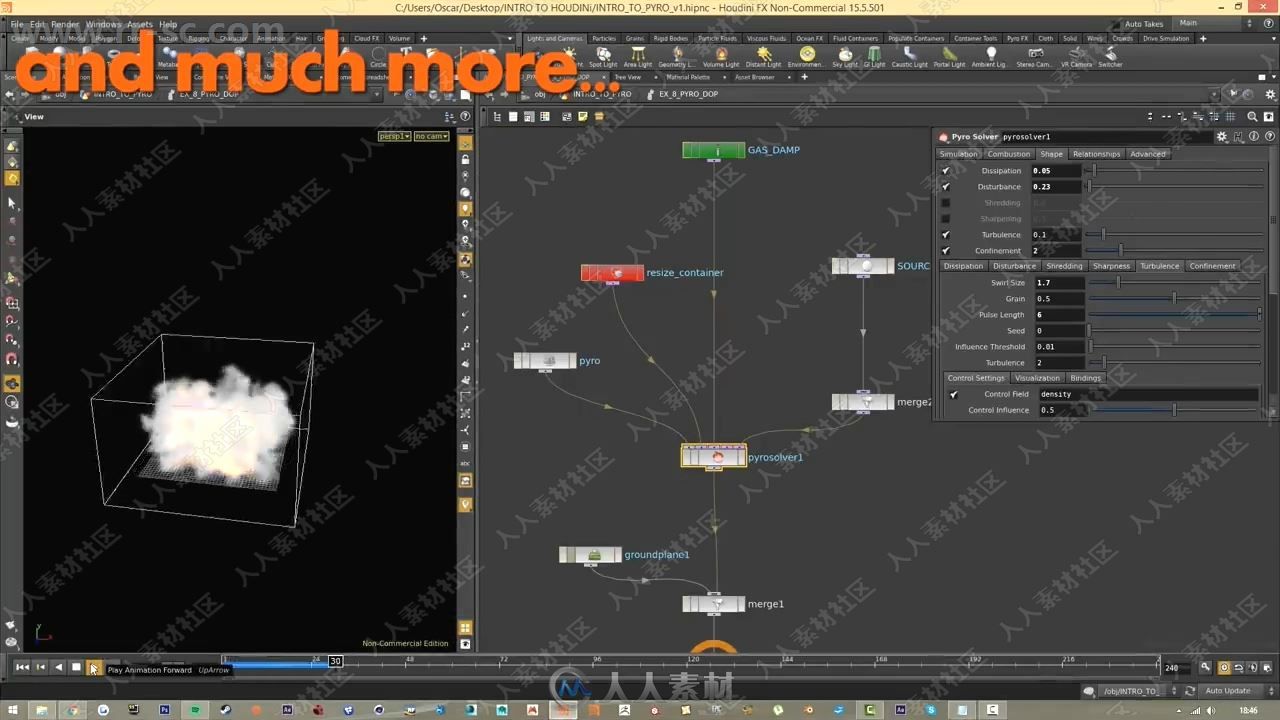Screen dimensions: 1280x720
Task: Choose the Distant Light shelf tool
Action: pyautogui.click(x=763, y=57)
